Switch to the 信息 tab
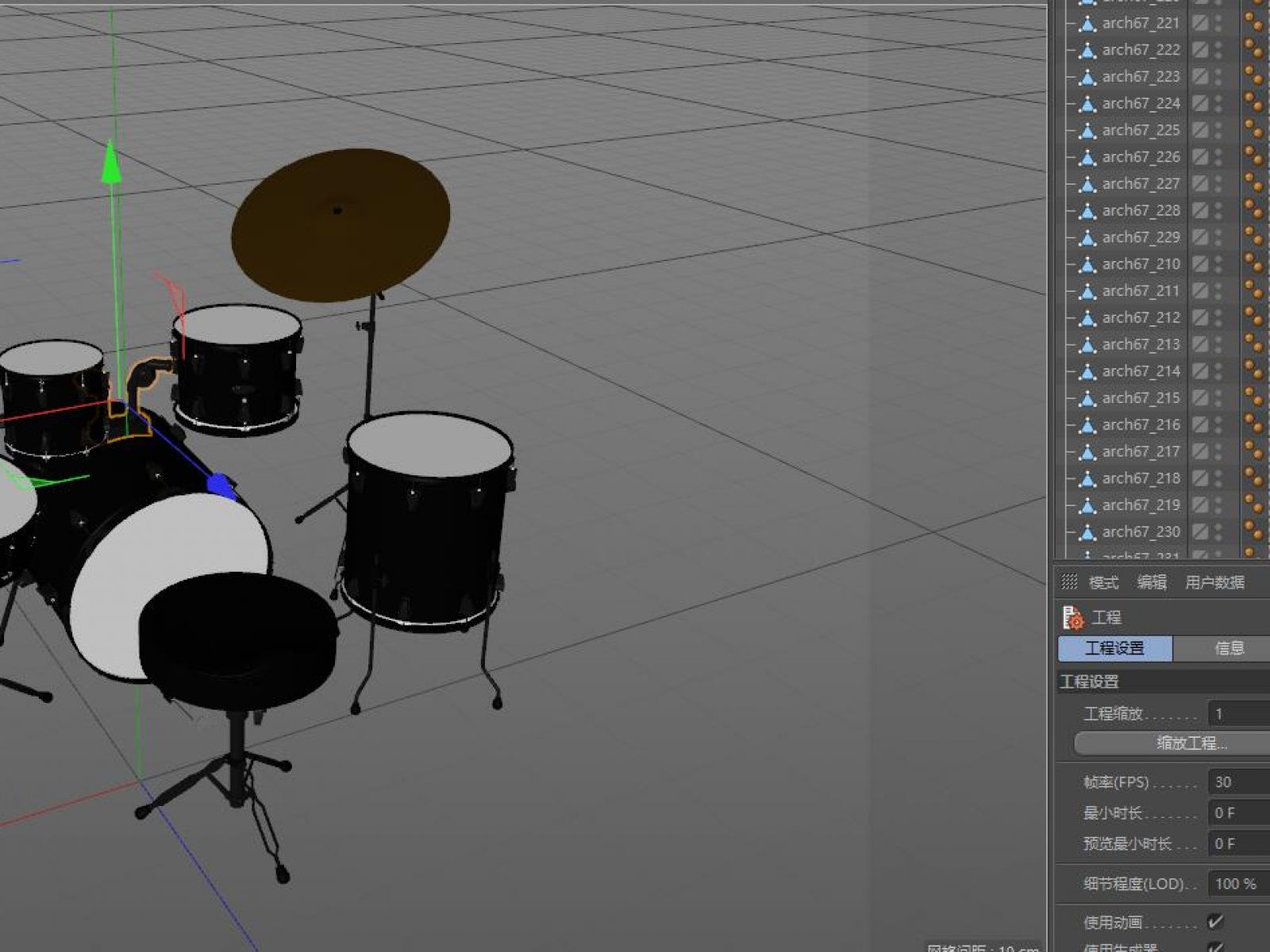1270x952 pixels. tap(1222, 648)
